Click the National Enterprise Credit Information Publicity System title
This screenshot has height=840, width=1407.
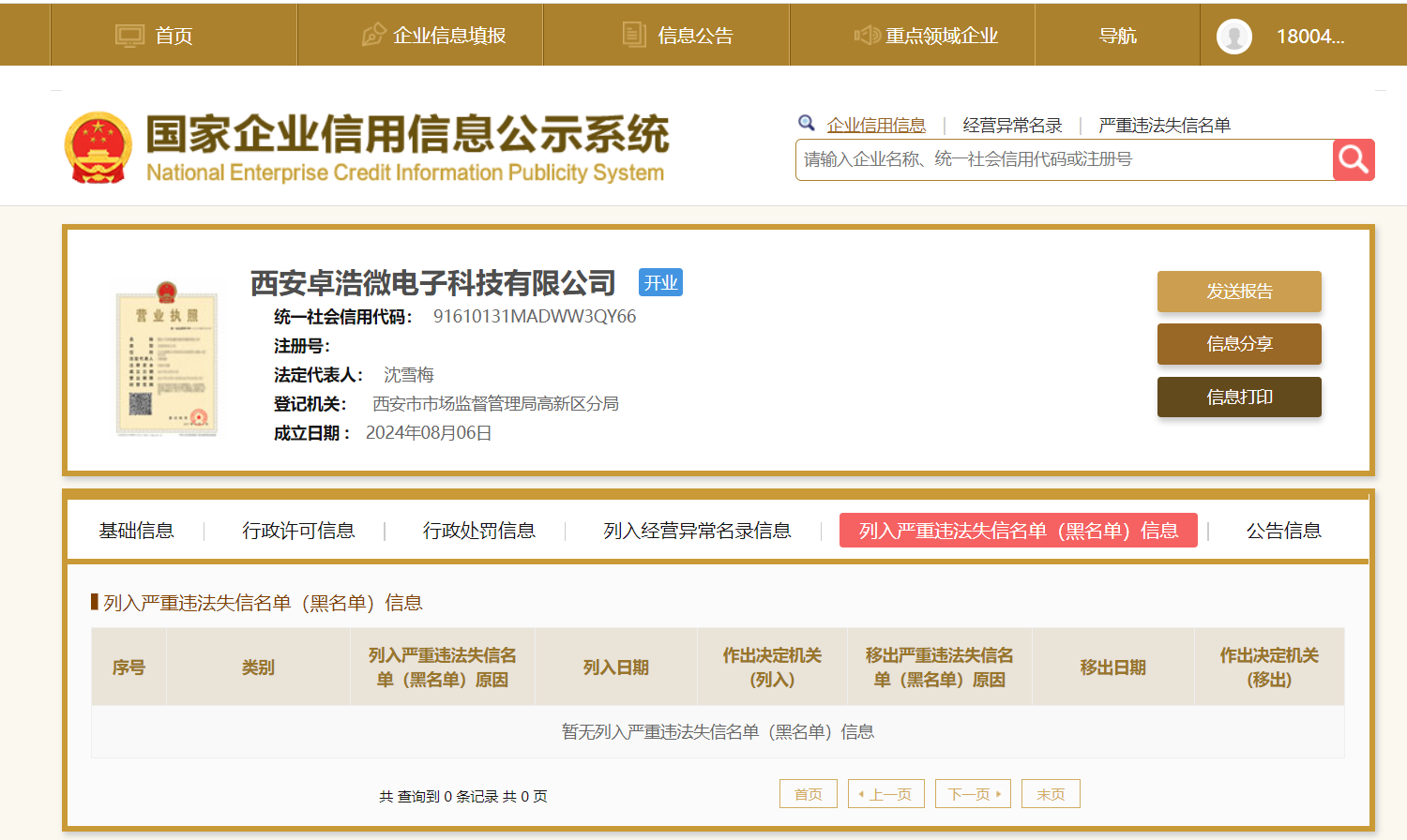pos(405,173)
